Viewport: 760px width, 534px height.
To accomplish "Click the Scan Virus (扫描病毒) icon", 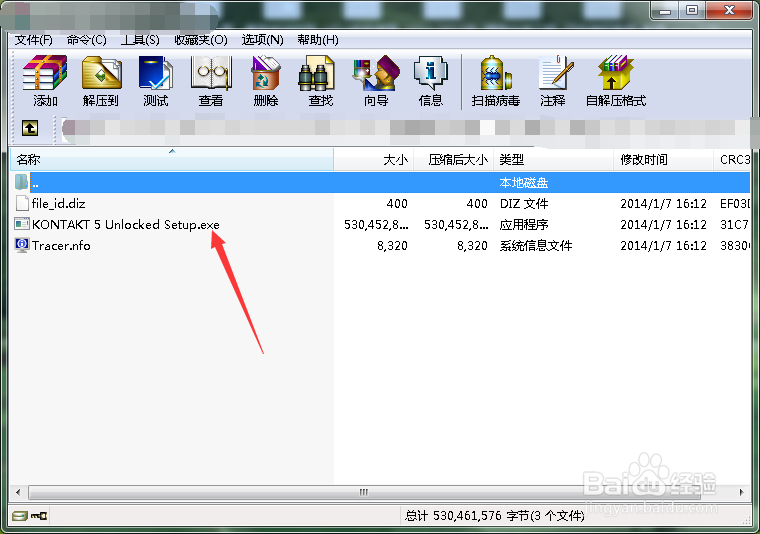I will [495, 73].
